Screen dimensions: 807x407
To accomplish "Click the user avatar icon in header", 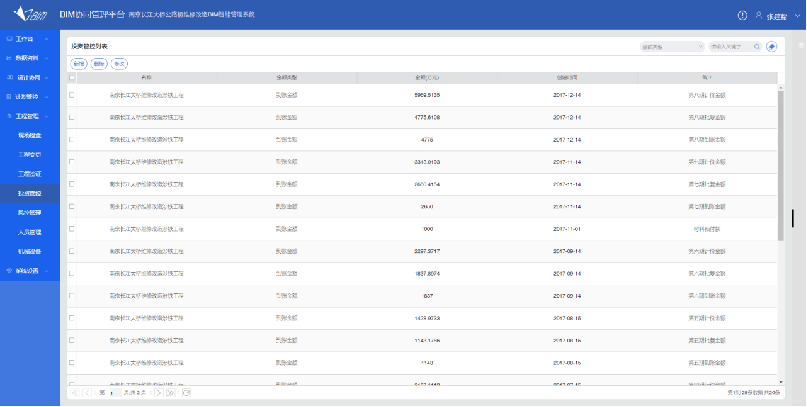I will (759, 15).
